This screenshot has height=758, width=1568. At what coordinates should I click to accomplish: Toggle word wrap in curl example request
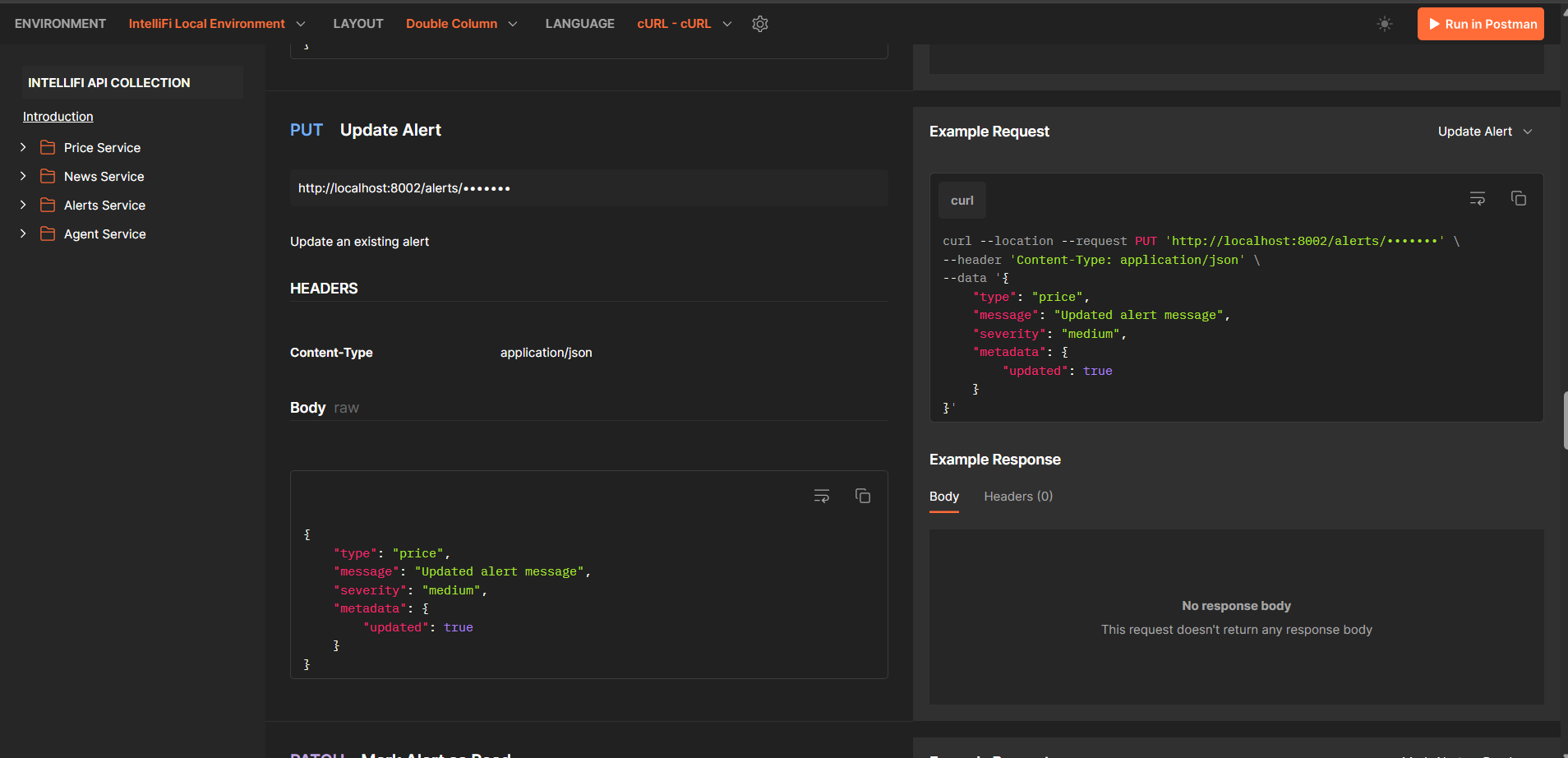(x=1478, y=198)
